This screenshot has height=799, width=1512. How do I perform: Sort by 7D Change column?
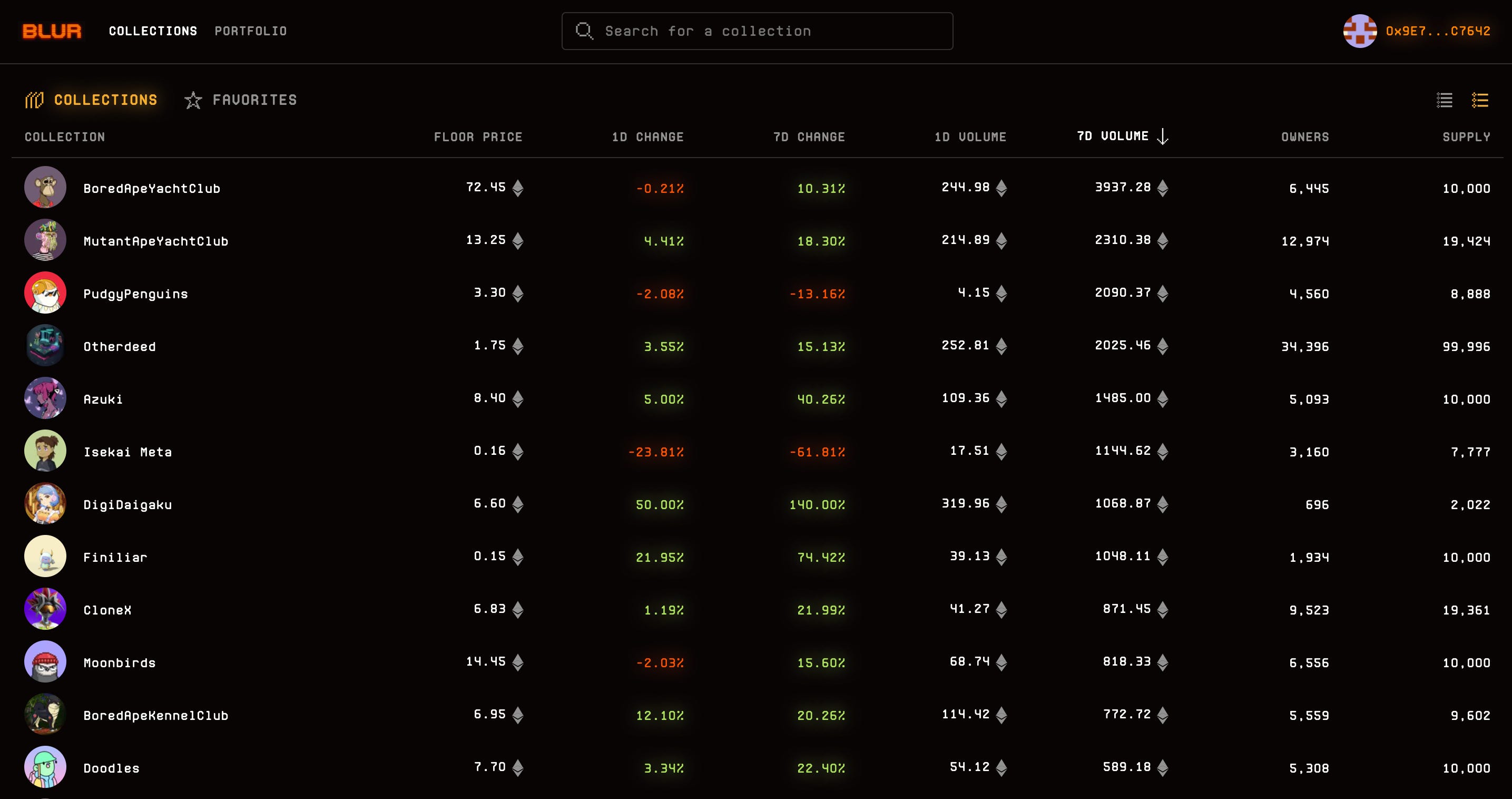tap(809, 137)
